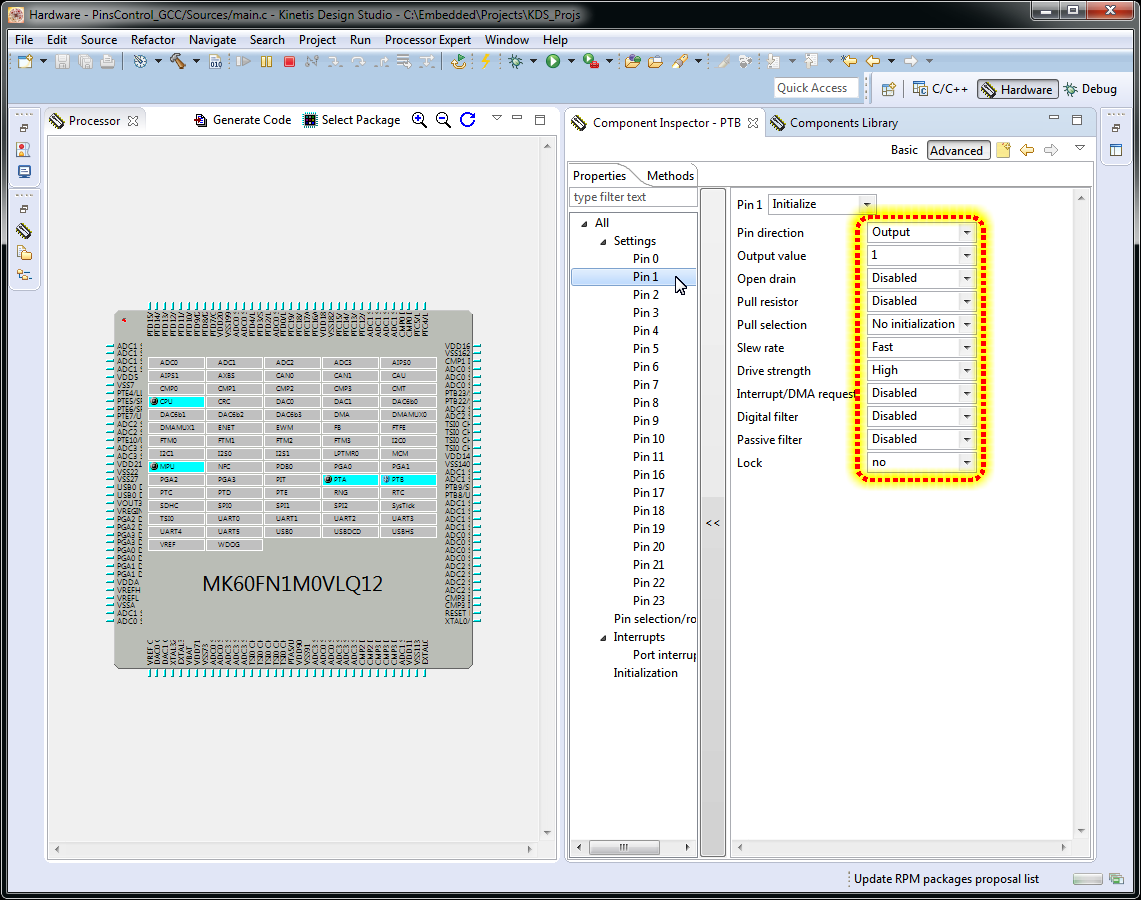Switch to the Components Library tab

842,123
